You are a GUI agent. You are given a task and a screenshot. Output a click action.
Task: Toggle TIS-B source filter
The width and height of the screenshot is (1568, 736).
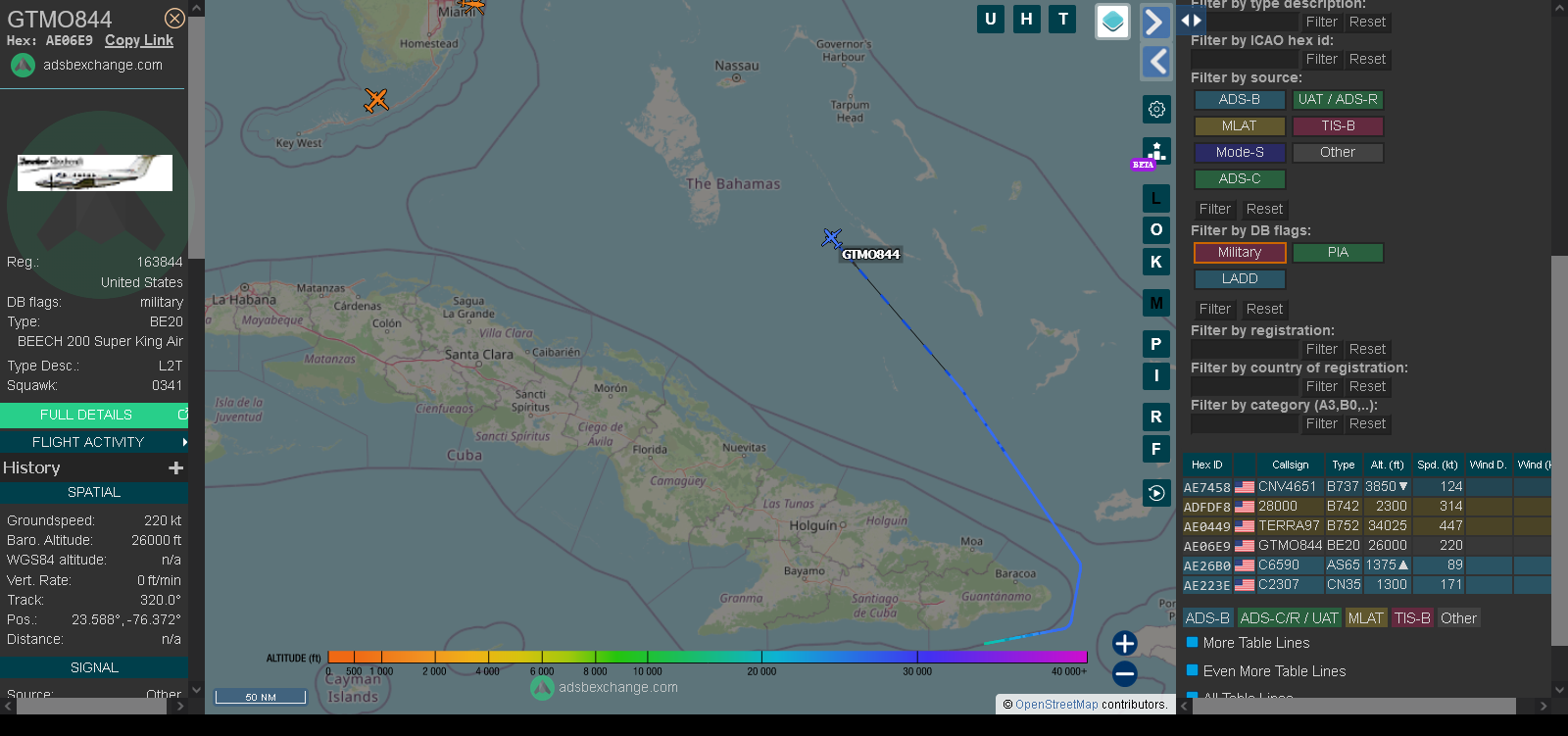(x=1338, y=126)
